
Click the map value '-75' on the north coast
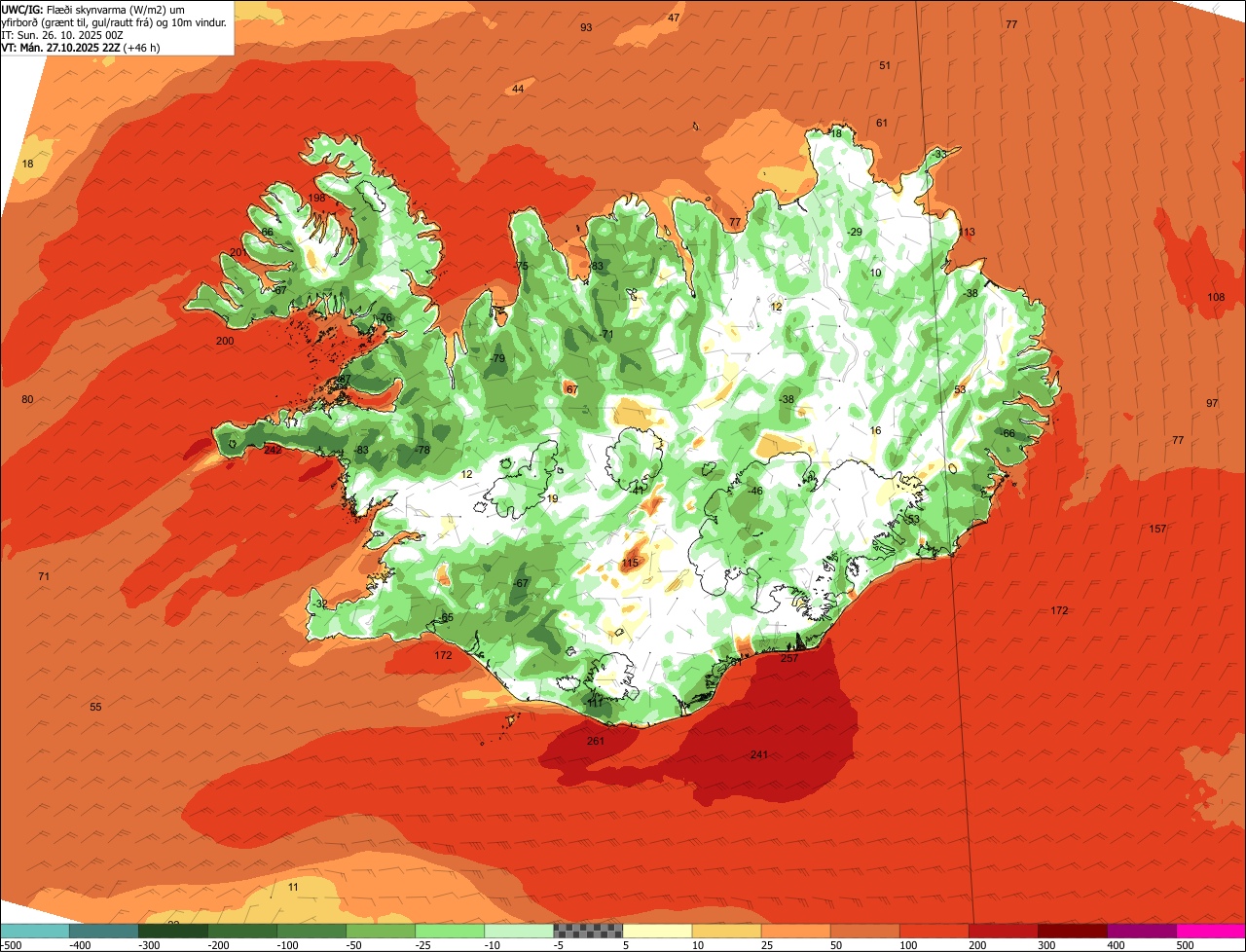click(521, 267)
